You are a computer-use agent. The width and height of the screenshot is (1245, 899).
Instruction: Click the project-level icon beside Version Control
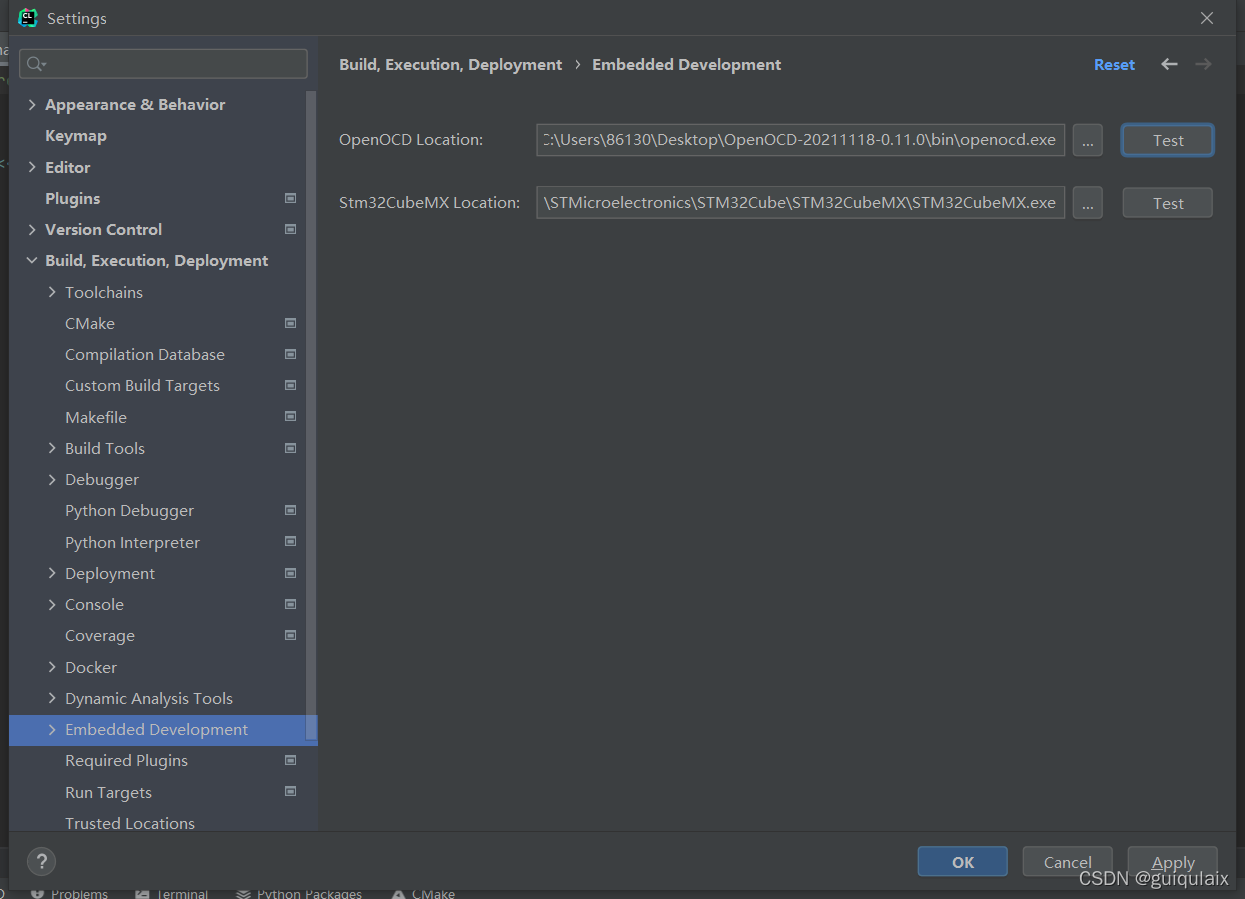pyautogui.click(x=290, y=229)
